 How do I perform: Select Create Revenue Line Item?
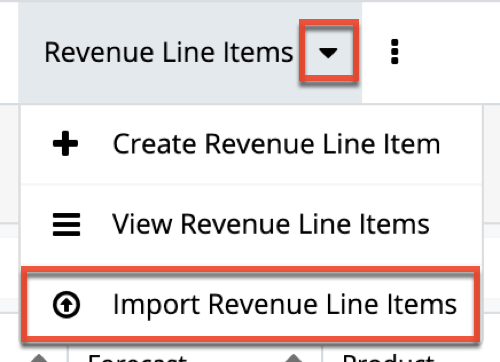pyautogui.click(x=252, y=144)
